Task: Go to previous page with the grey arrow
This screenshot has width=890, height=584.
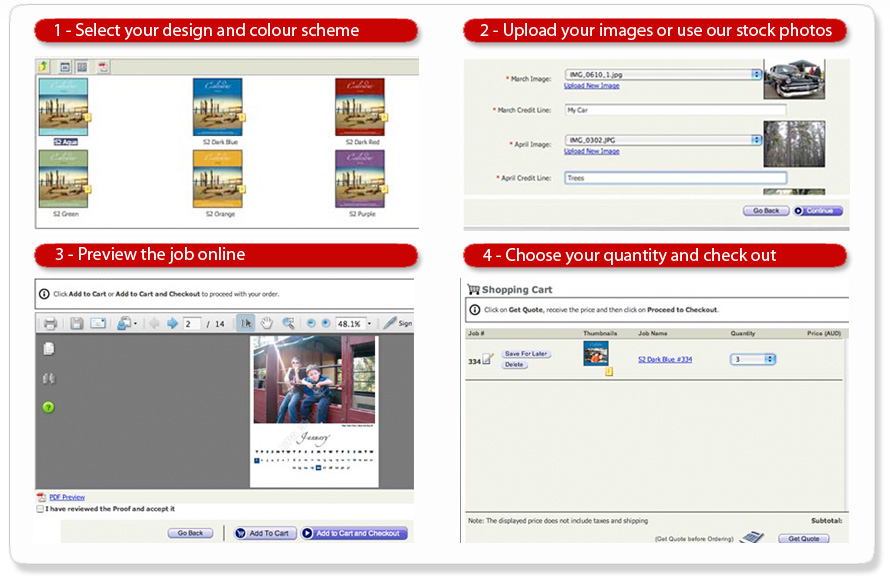Action: (x=154, y=323)
